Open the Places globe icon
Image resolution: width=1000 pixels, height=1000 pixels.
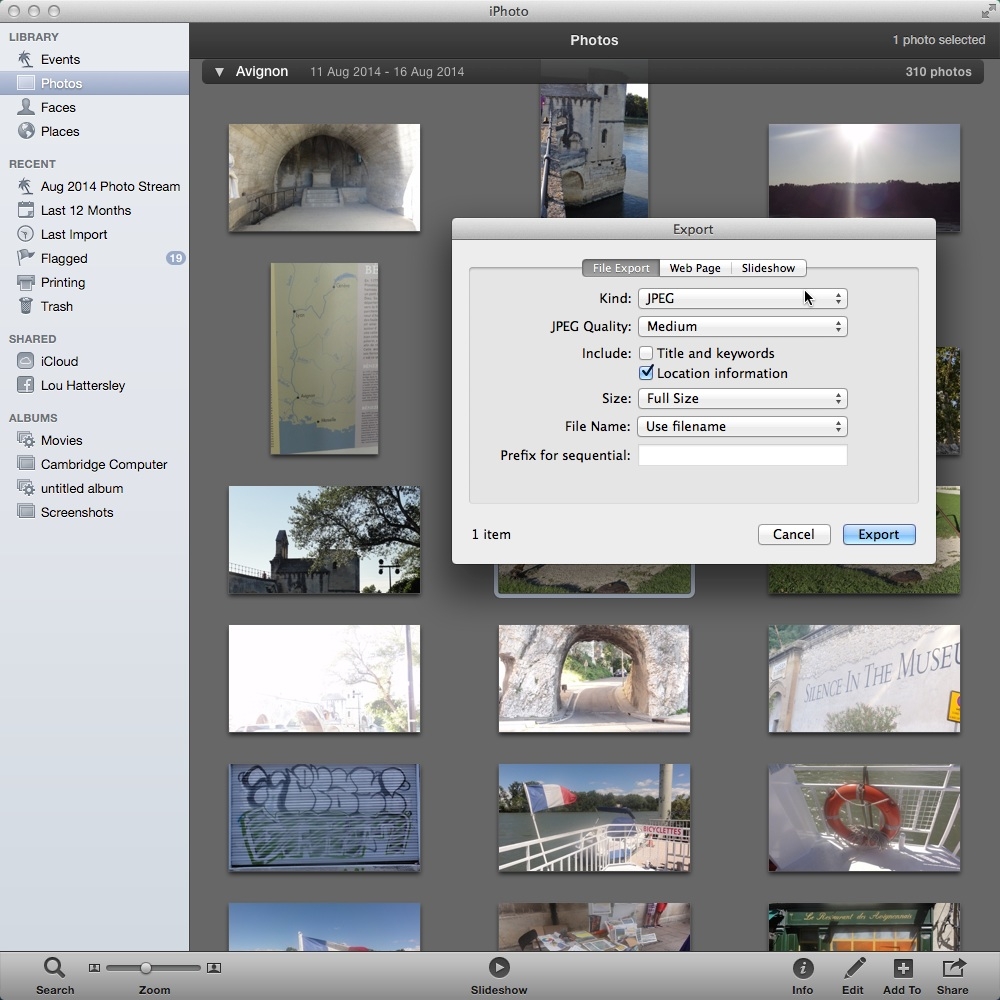[x=26, y=131]
